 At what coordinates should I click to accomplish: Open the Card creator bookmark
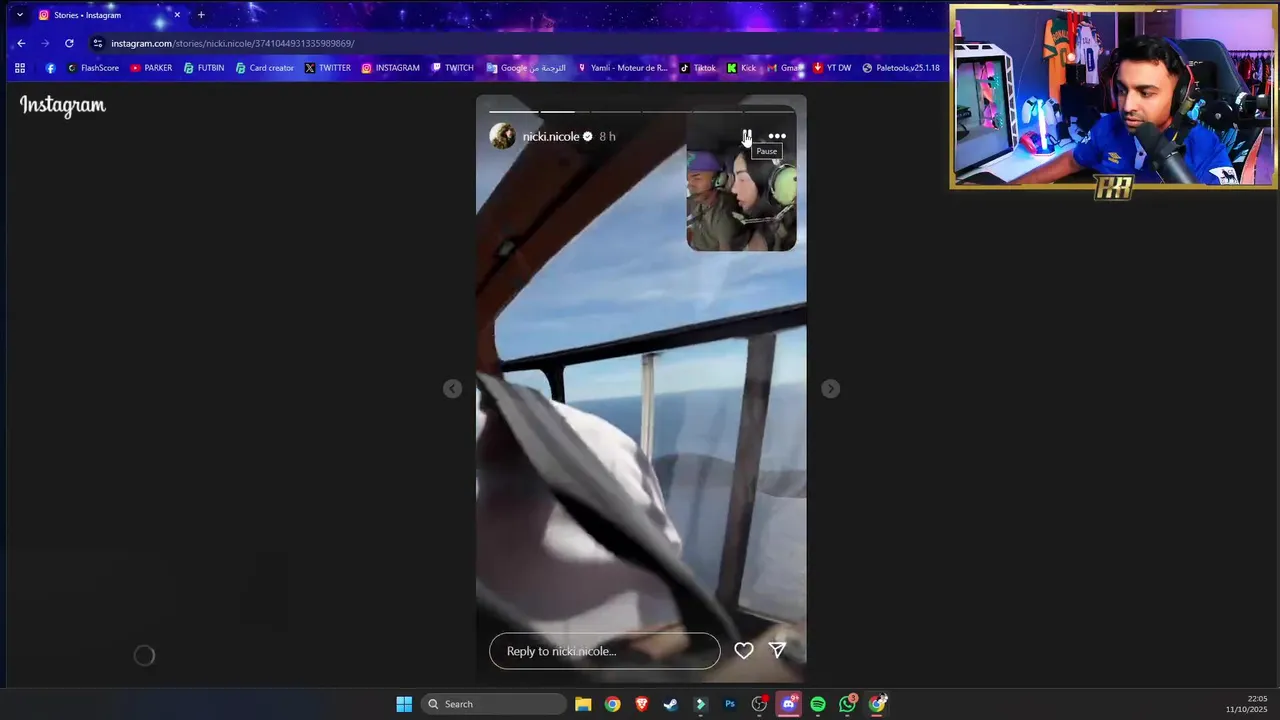pyautogui.click(x=264, y=68)
